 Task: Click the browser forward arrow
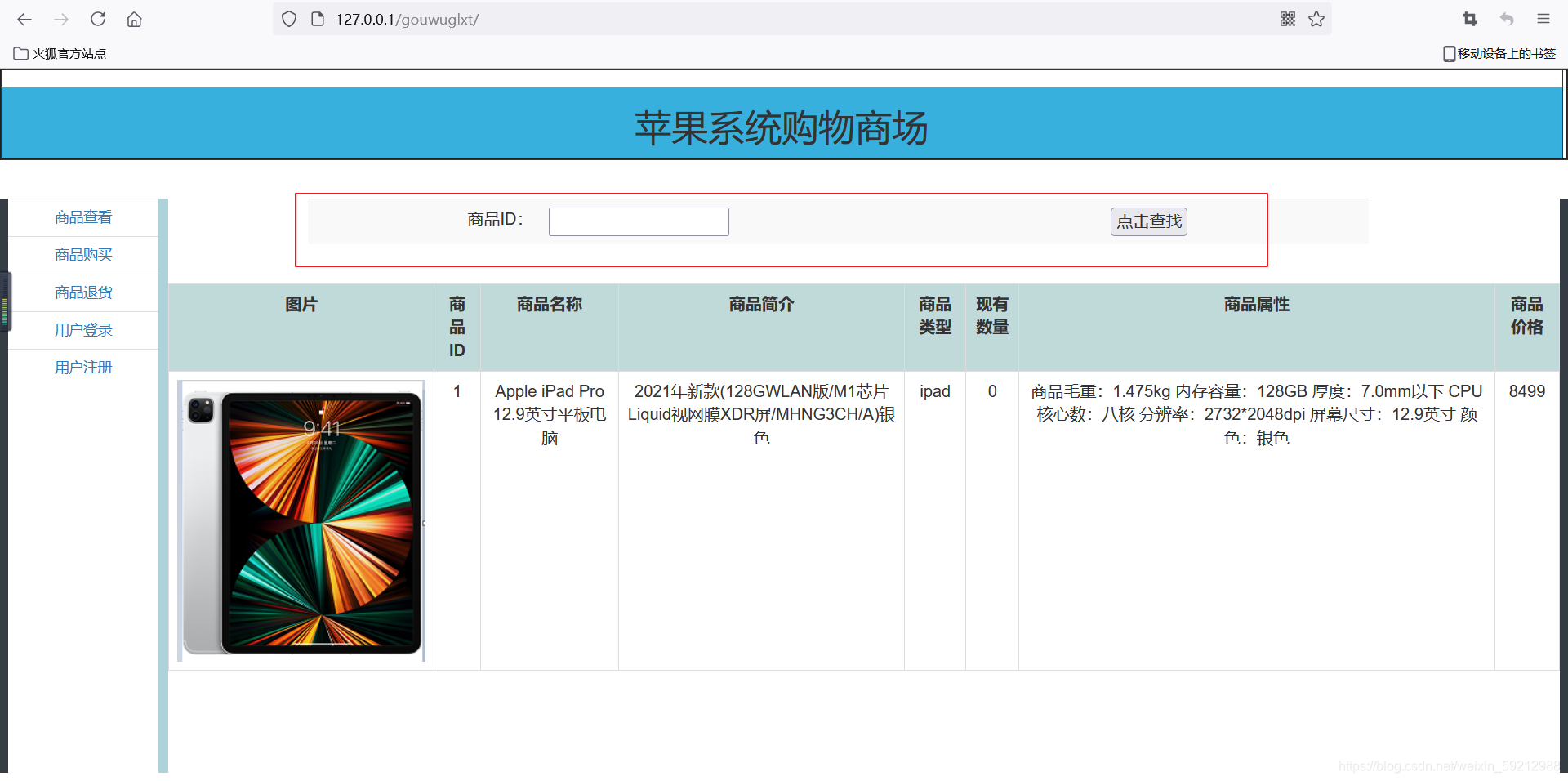pos(61,19)
